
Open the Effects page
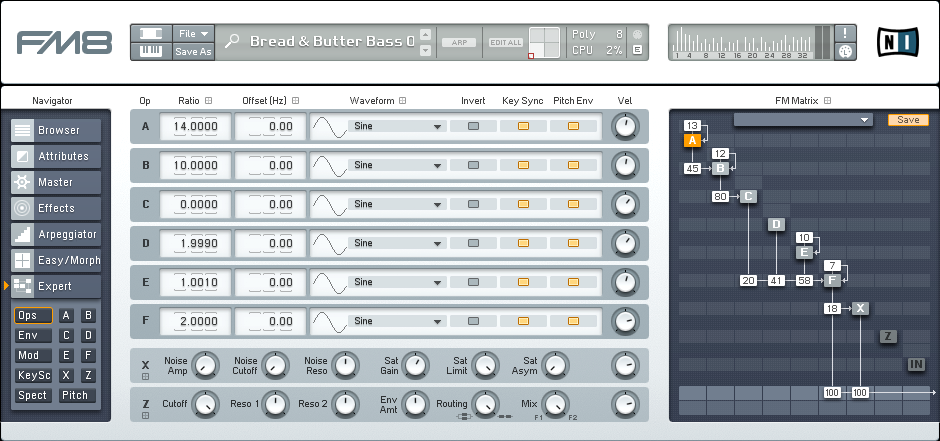56,208
